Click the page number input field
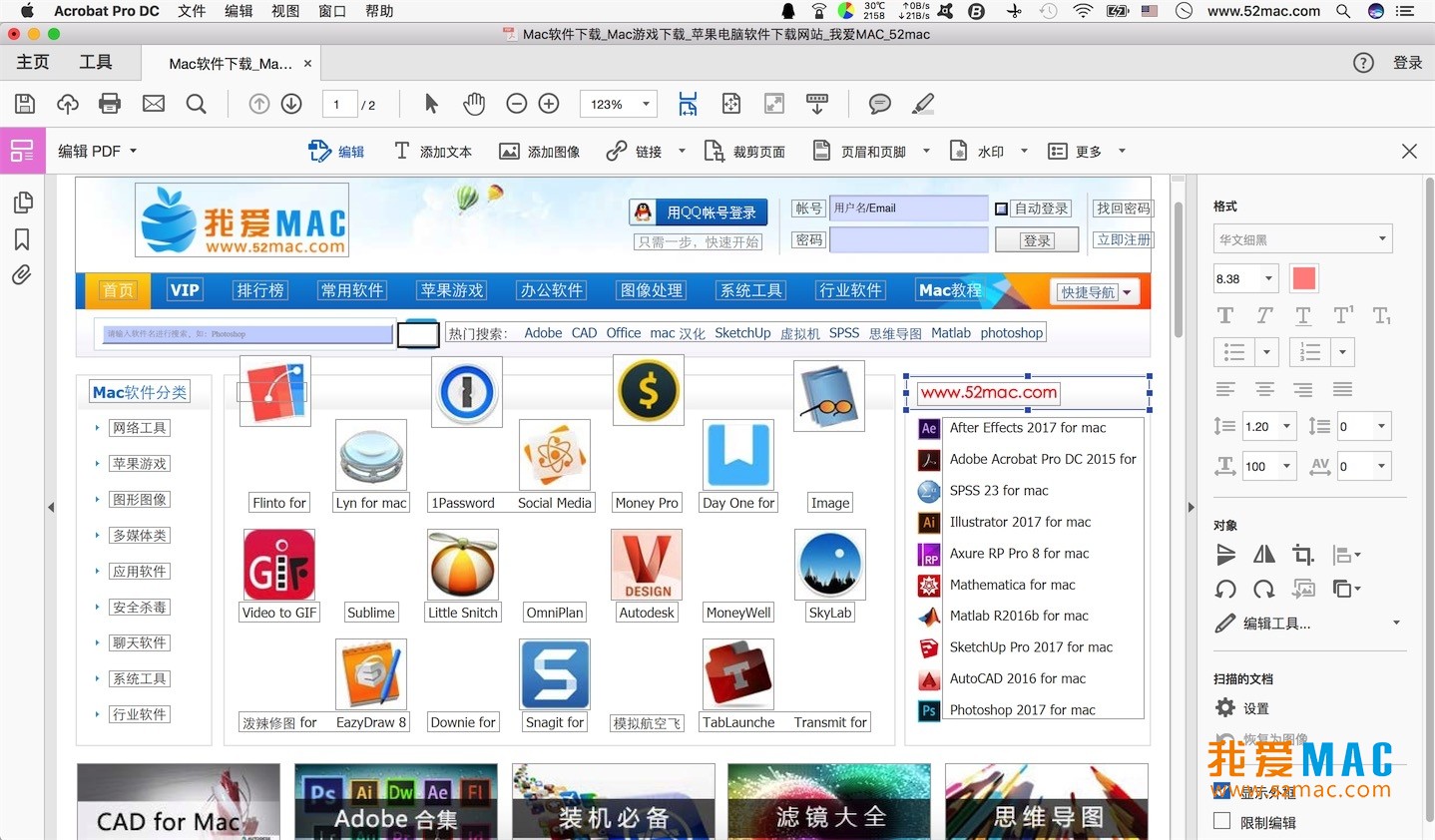Image resolution: width=1435 pixels, height=840 pixels. (x=339, y=104)
